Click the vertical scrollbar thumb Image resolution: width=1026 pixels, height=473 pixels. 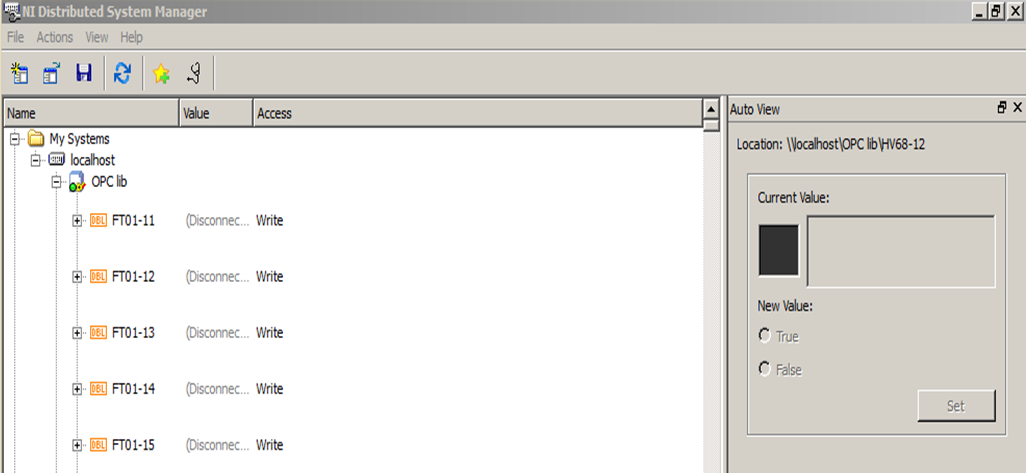tap(711, 126)
